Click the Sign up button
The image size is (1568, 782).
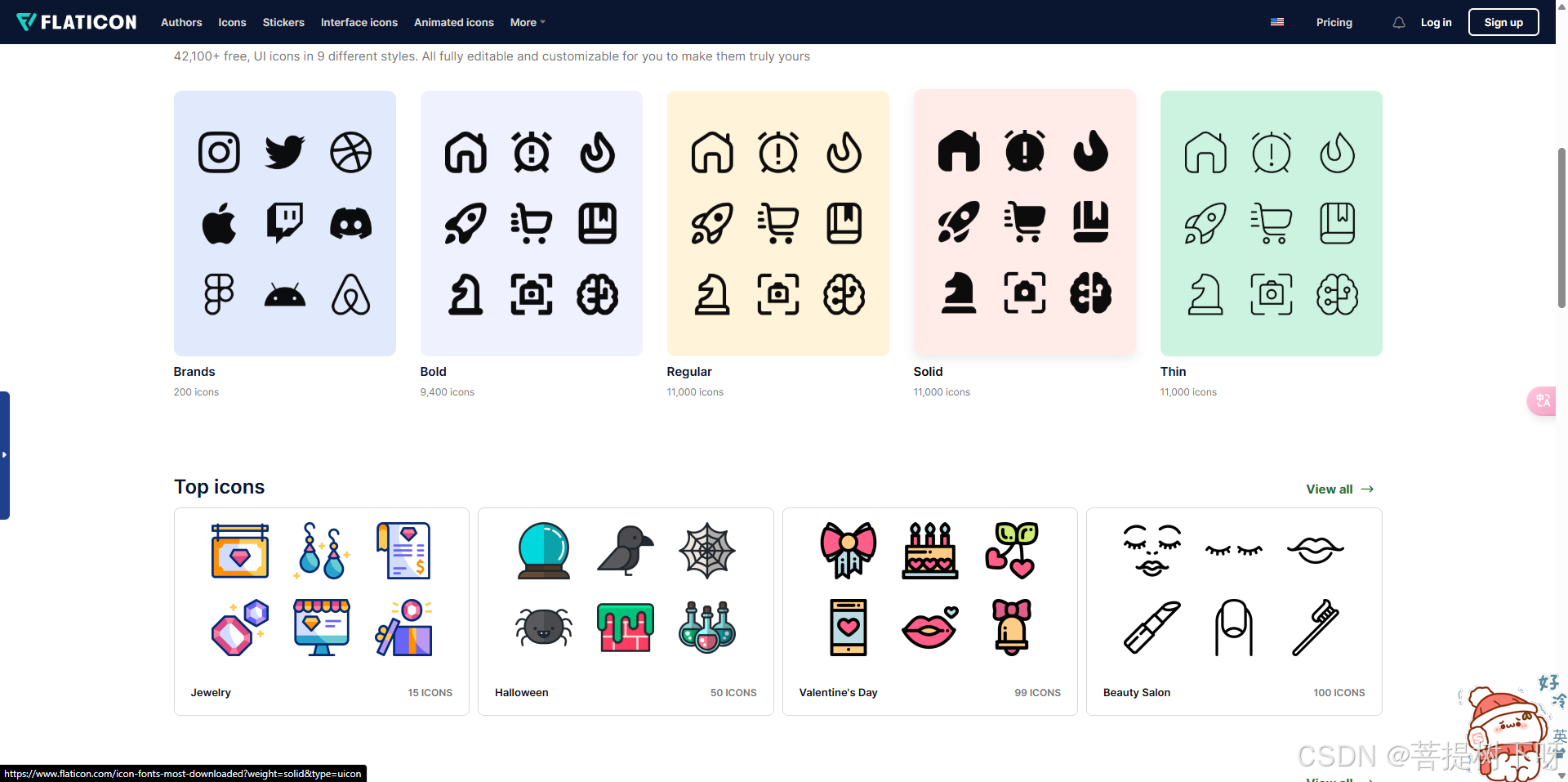[1503, 22]
